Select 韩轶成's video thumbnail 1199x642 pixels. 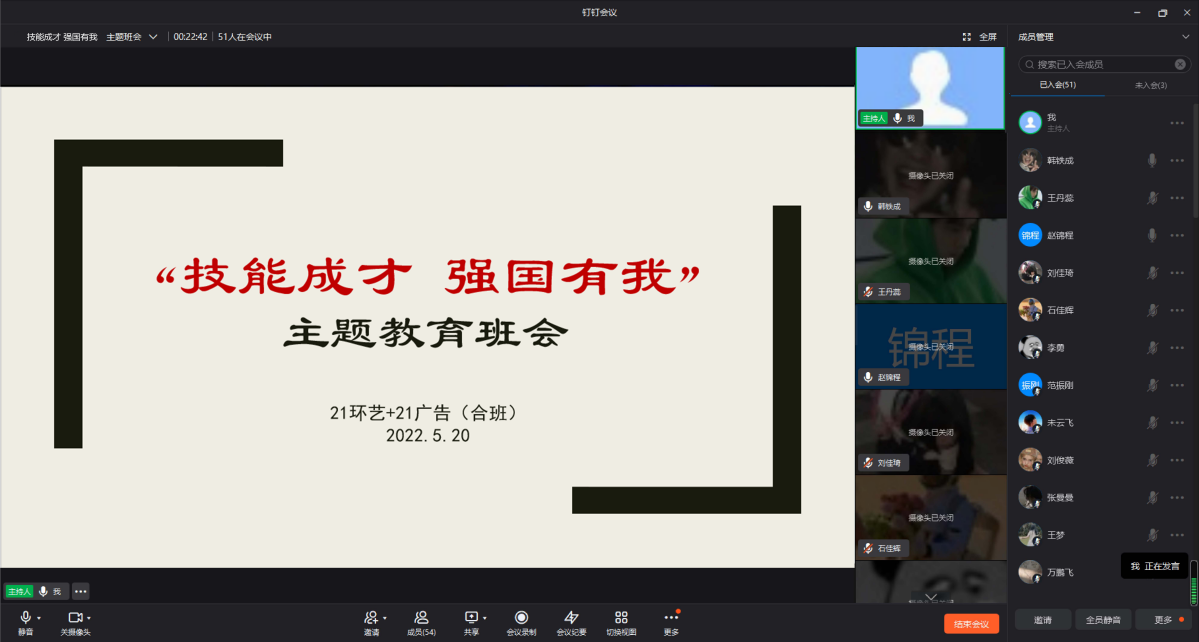[930, 174]
